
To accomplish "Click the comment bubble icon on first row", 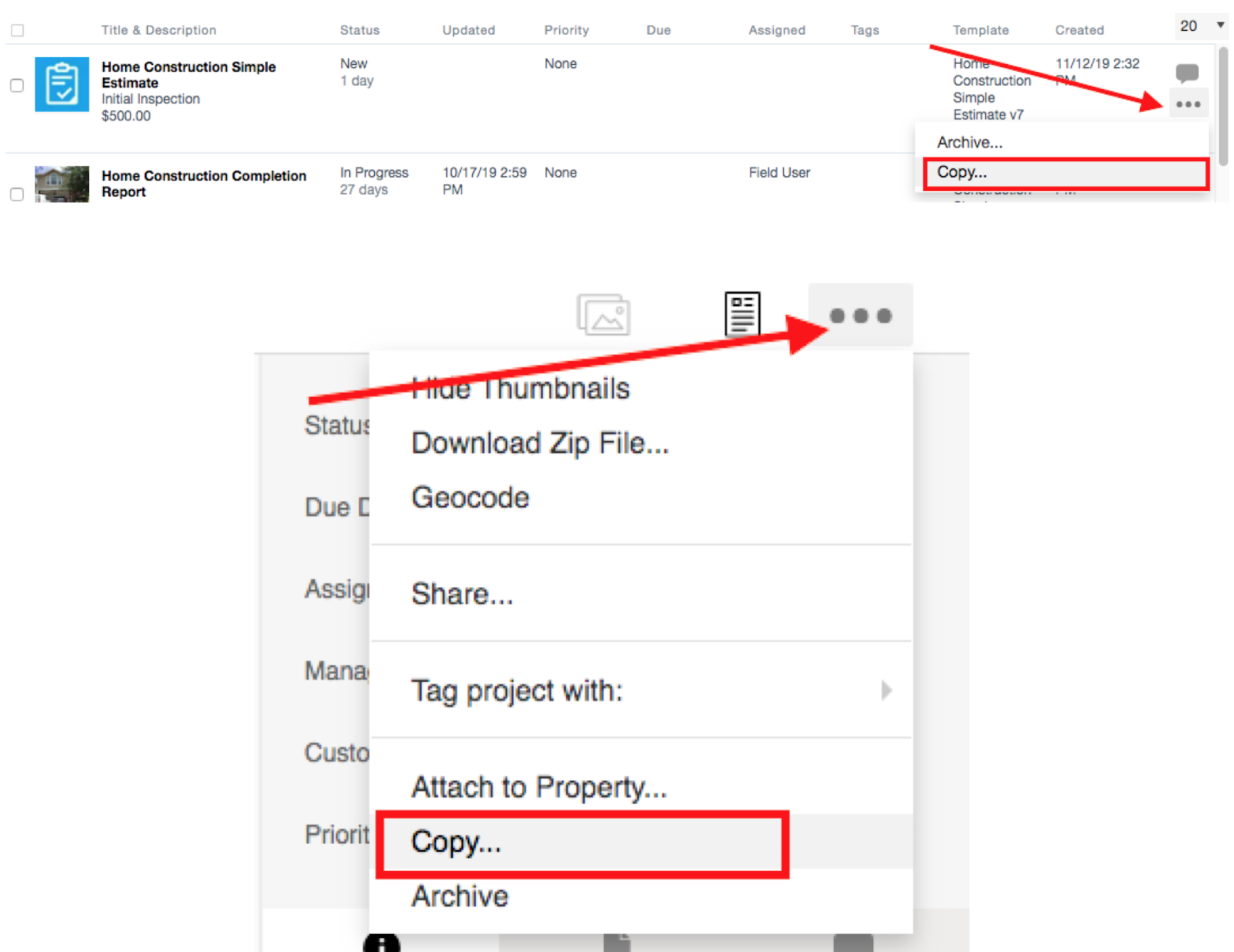I will point(1186,72).
